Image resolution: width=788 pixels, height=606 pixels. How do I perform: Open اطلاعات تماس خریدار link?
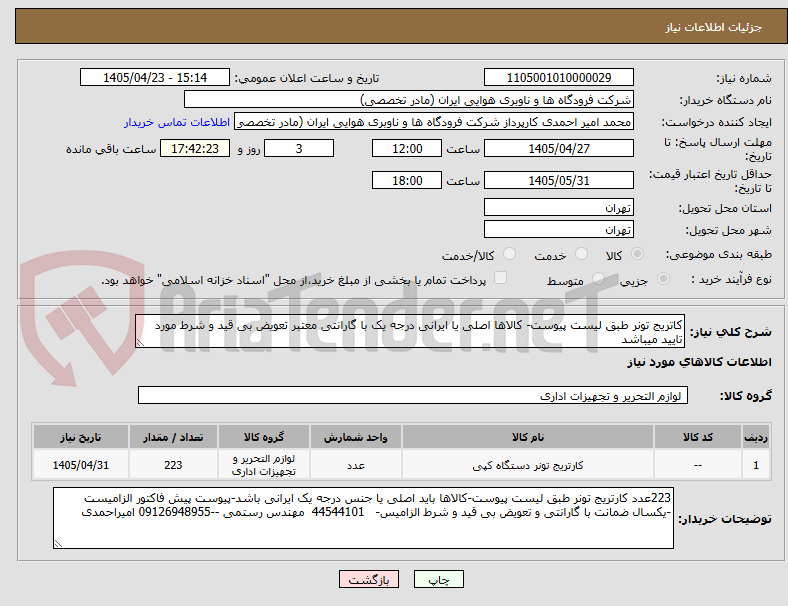pos(177,122)
